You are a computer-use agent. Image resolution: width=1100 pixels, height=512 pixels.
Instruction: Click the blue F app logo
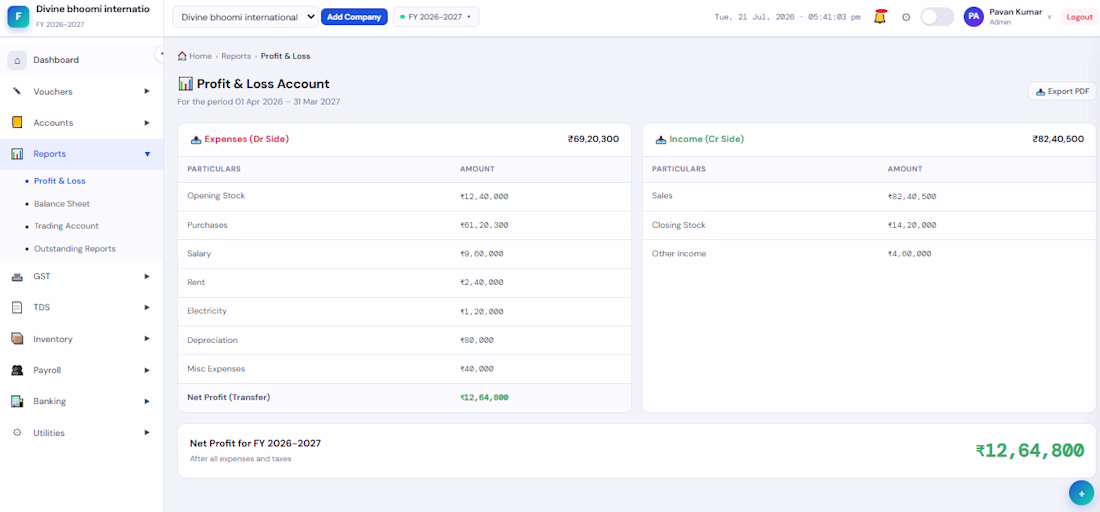coord(18,16)
